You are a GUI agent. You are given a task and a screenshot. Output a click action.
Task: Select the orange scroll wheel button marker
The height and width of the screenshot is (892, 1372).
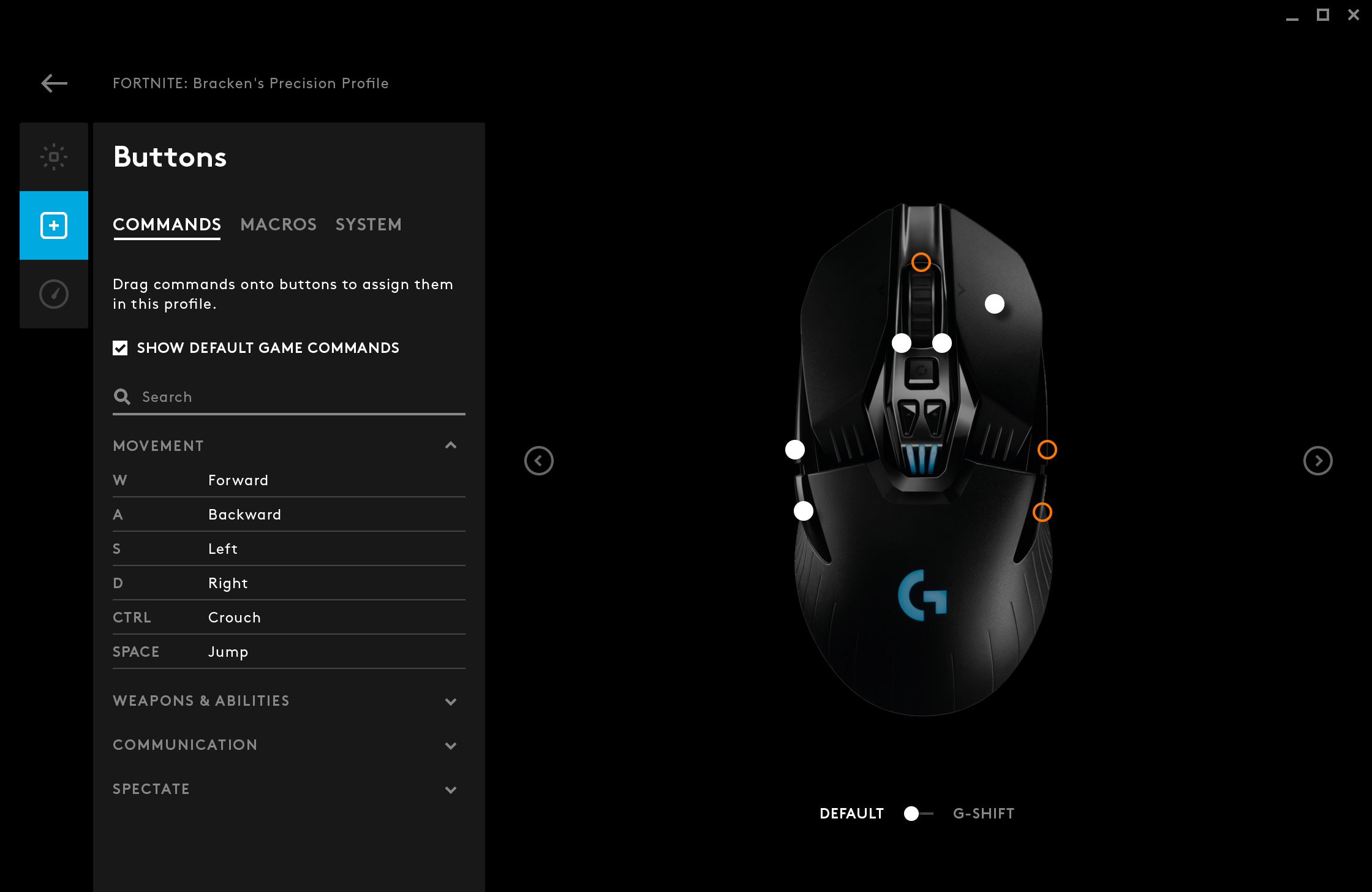pyautogui.click(x=921, y=262)
